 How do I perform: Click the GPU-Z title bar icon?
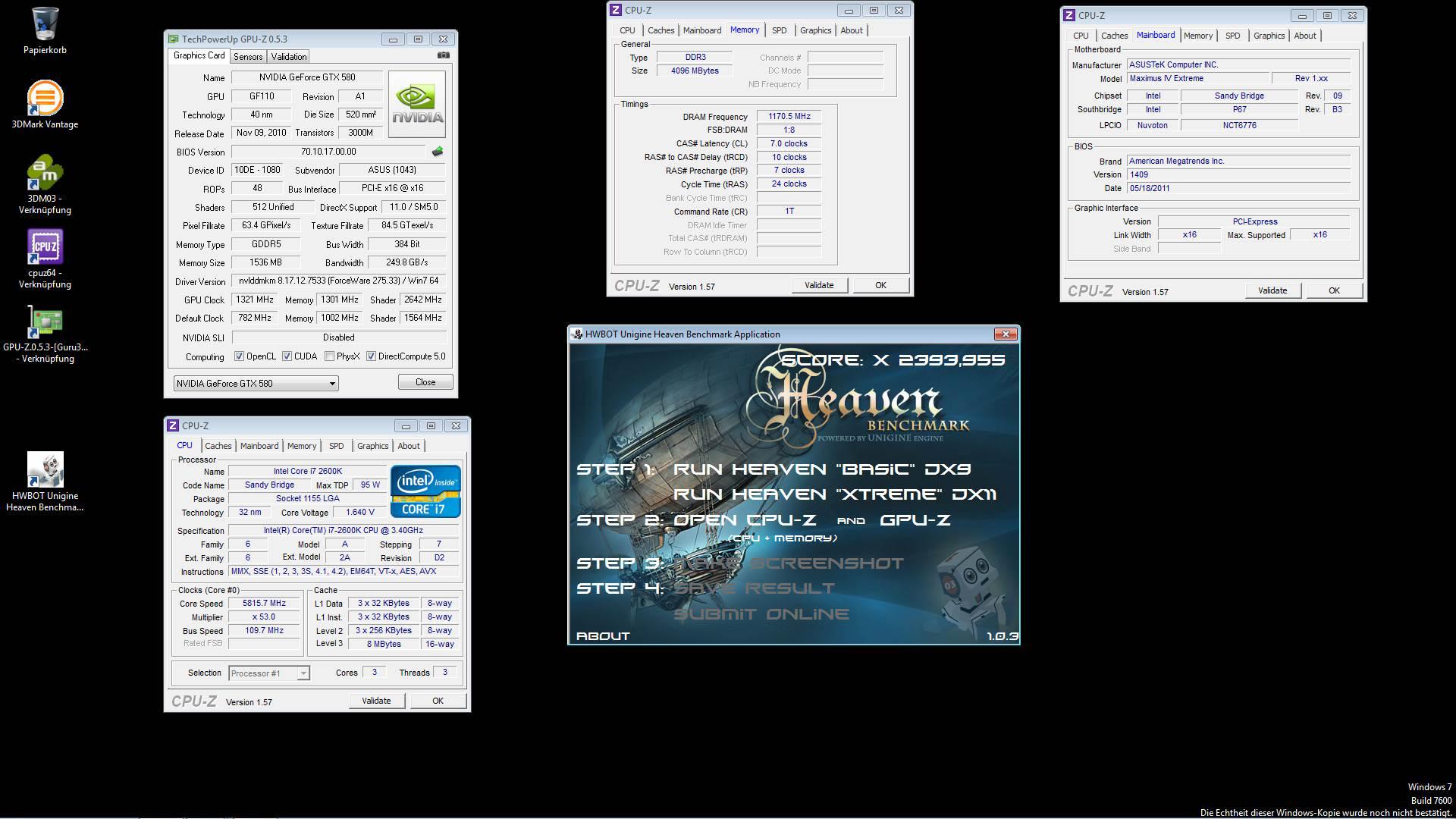173,39
